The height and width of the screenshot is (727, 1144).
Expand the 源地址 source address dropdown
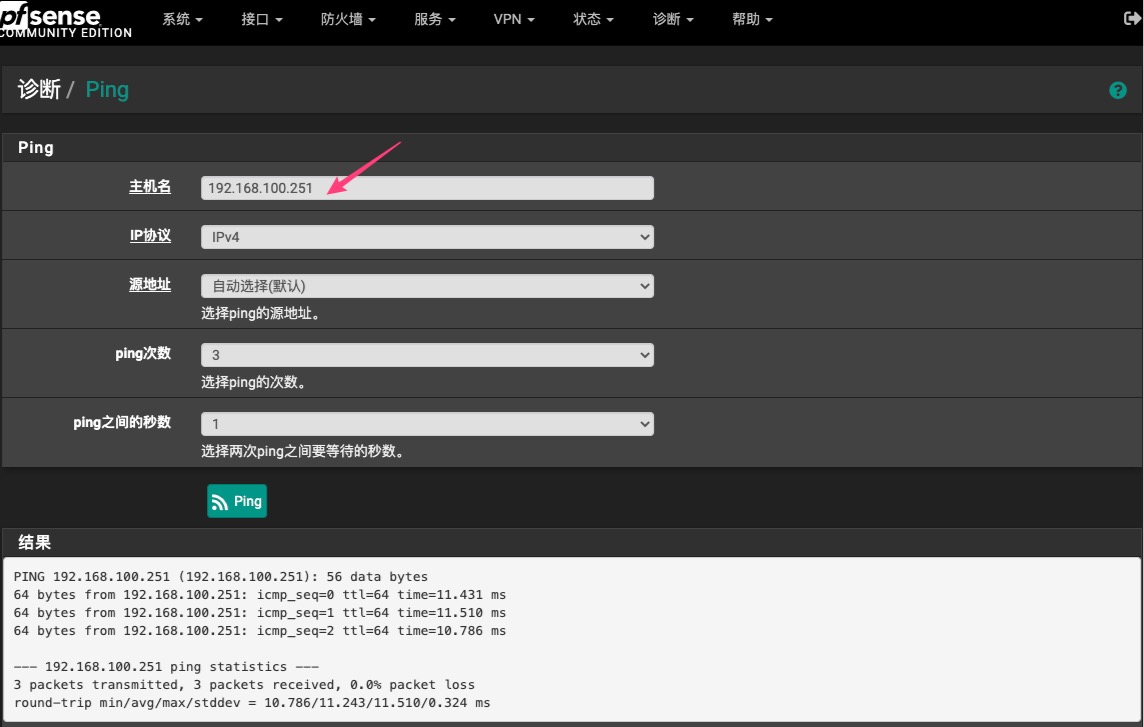pyautogui.click(x=427, y=286)
